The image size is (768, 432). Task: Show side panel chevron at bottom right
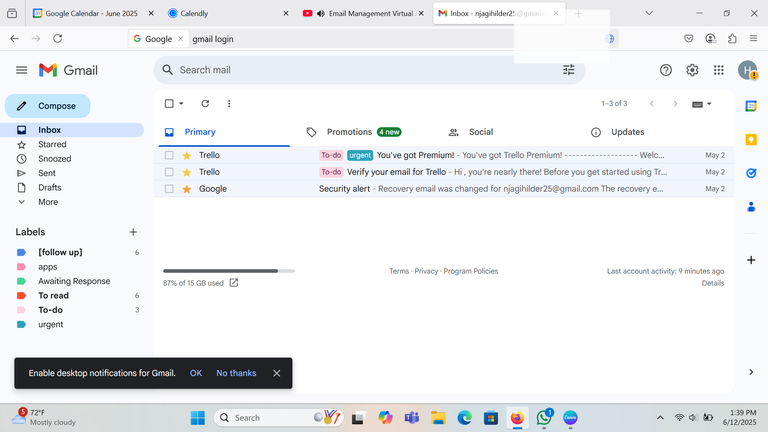751,372
